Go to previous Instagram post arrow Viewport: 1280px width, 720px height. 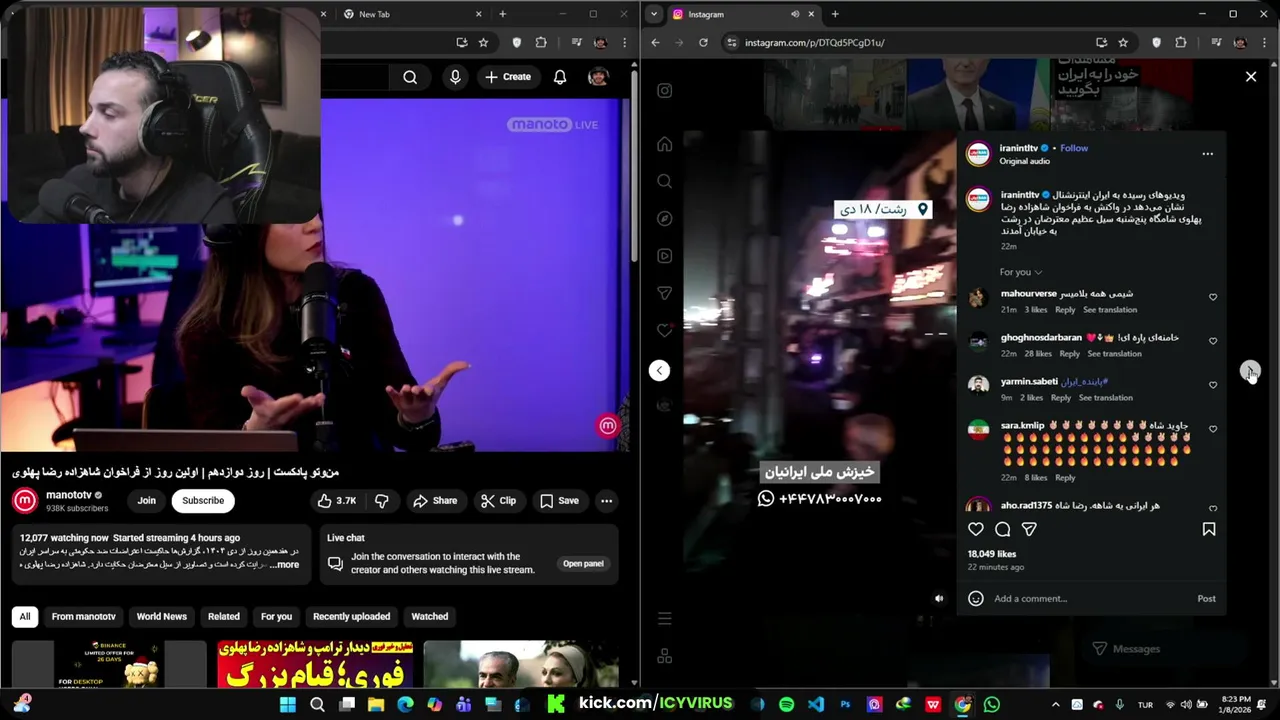pos(659,371)
